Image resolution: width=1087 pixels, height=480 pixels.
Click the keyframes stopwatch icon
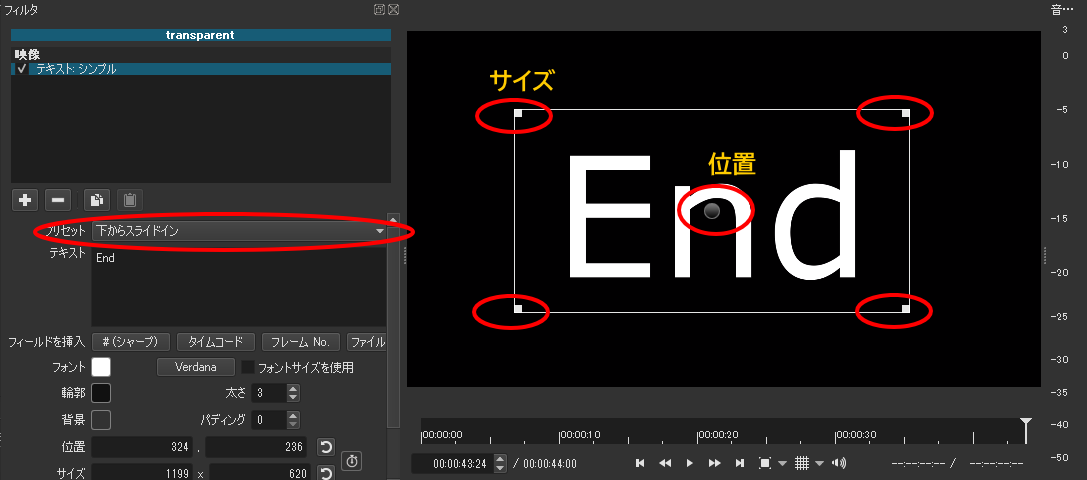click(x=351, y=461)
